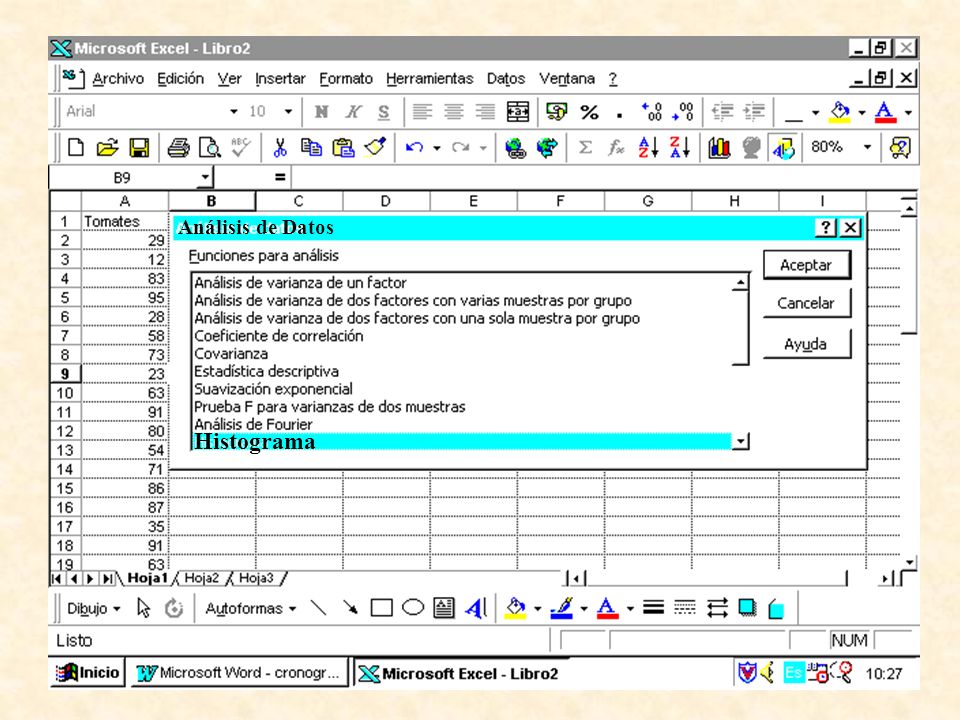The image size is (960, 720).
Task: Click the Ayuda button
Action: 806,344
